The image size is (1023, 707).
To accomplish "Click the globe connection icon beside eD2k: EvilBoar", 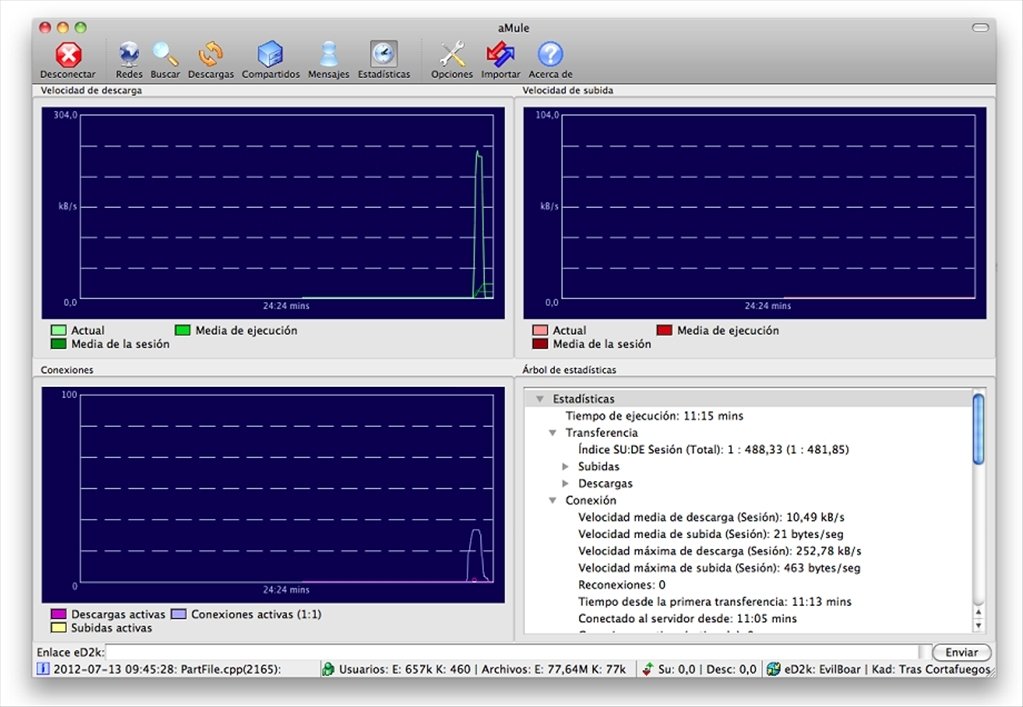I will click(x=773, y=669).
